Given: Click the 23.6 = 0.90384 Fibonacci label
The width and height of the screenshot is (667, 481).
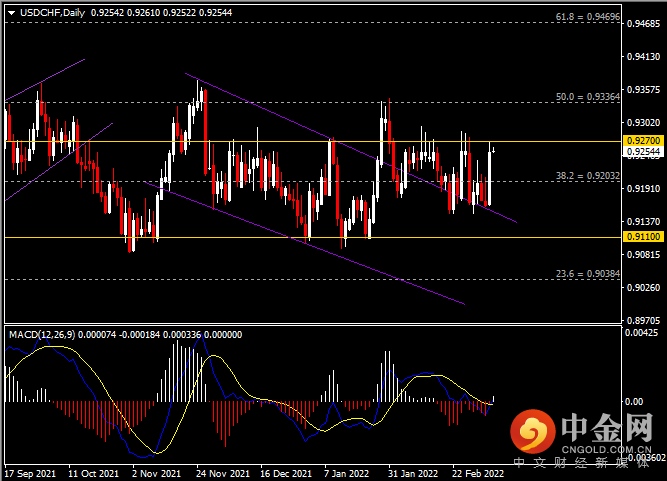Looking at the screenshot, I should 584,273.
